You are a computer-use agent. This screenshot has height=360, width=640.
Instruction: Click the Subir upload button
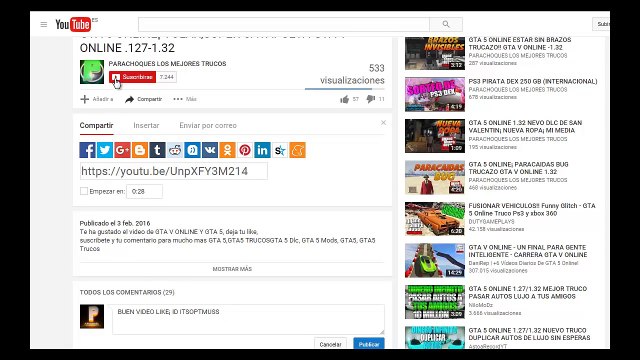click(x=601, y=24)
